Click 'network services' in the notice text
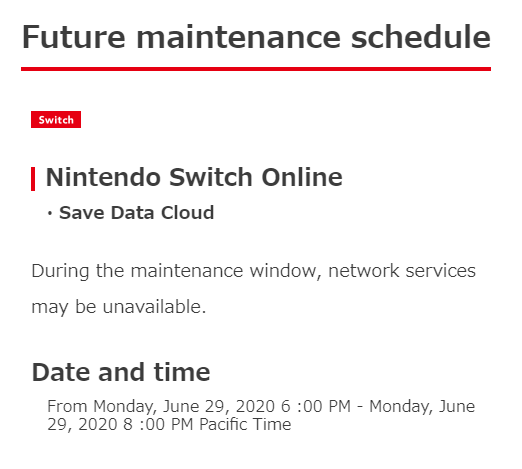 coord(402,271)
